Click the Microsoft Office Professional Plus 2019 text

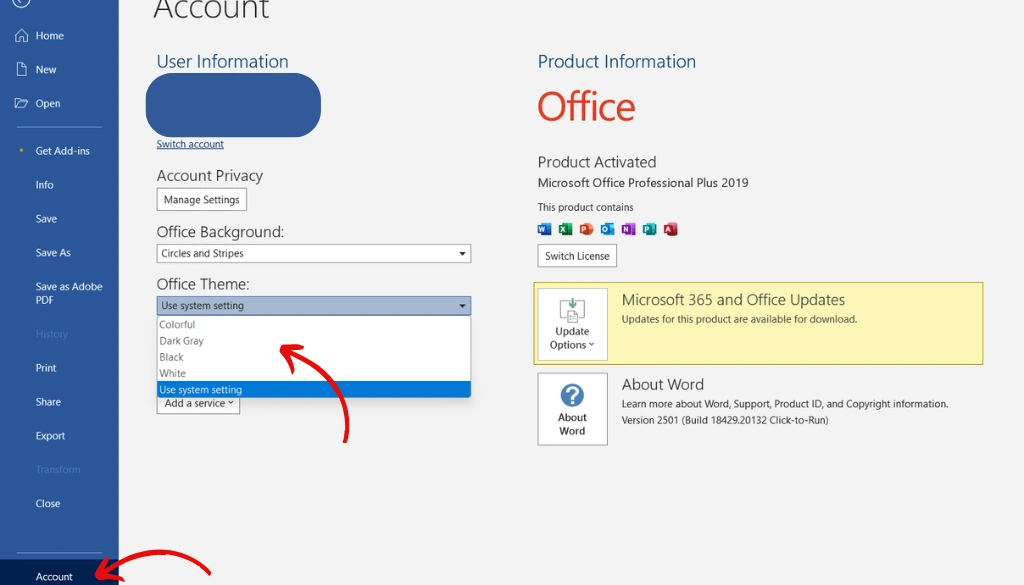click(643, 183)
